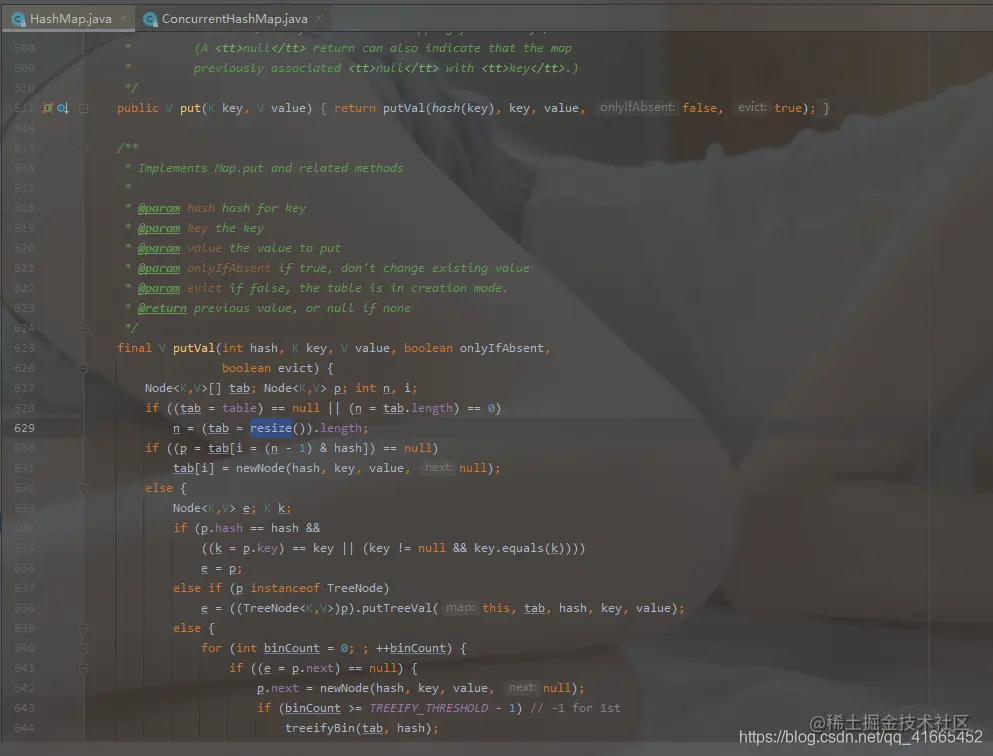Click the fold end marker at line 624

tap(84, 328)
